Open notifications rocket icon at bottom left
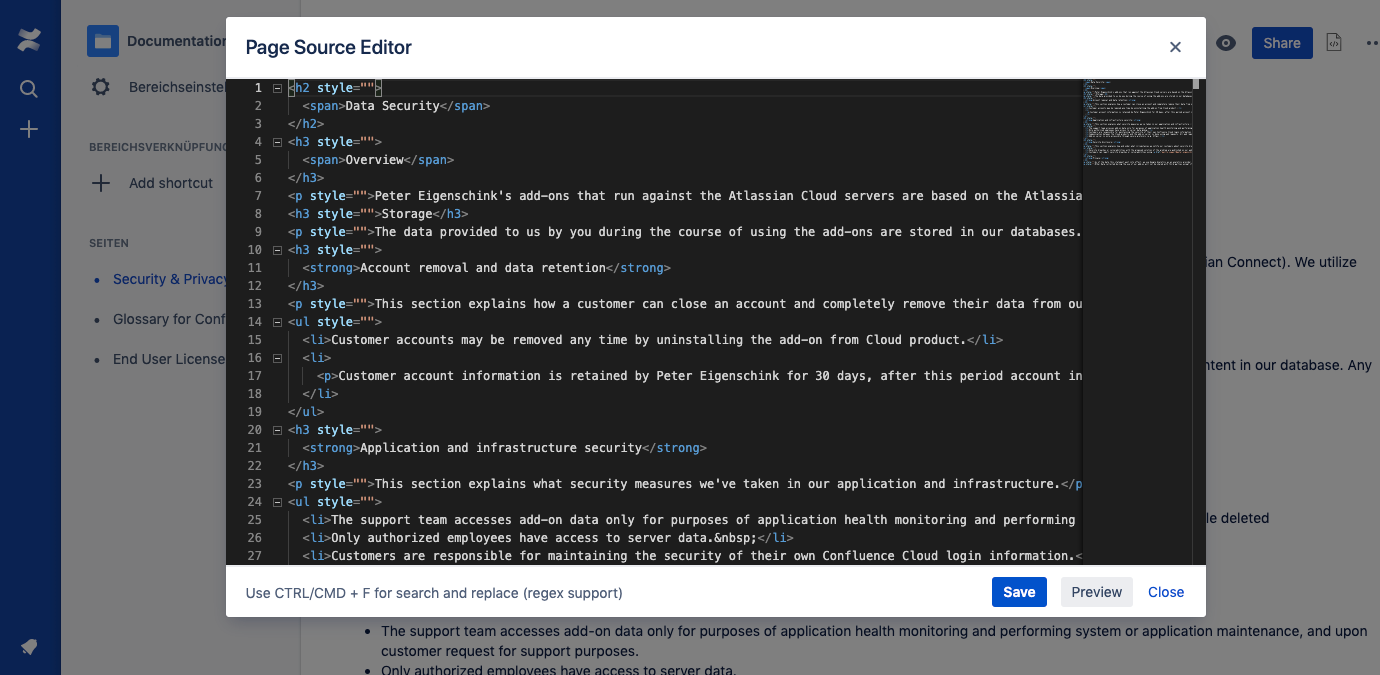 [29, 647]
